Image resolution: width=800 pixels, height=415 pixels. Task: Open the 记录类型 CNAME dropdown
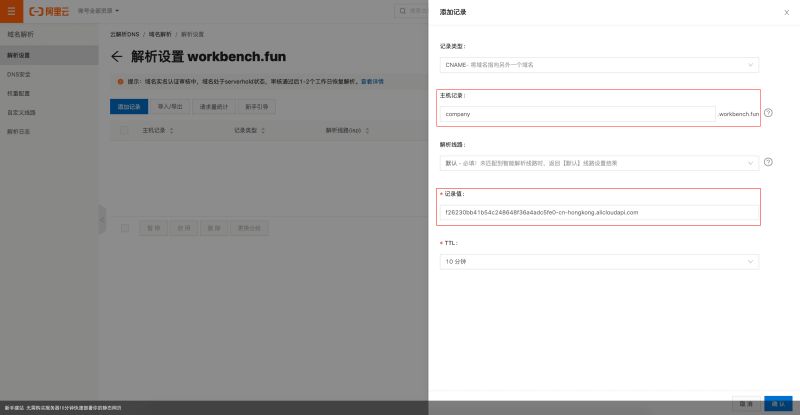point(599,65)
